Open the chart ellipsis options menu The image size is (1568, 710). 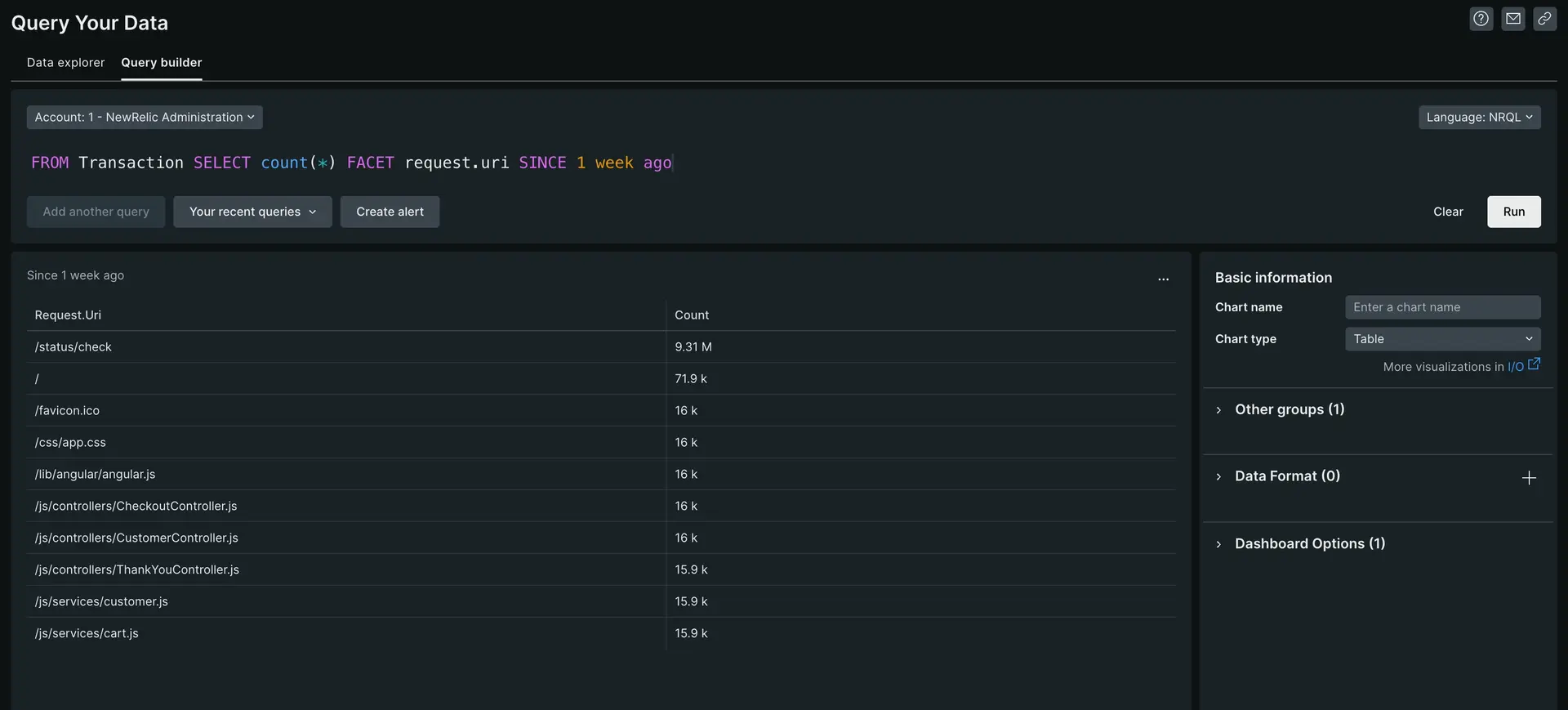tap(1163, 279)
